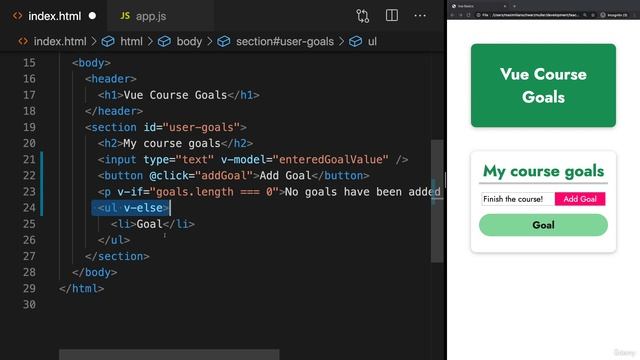Click the unsaved dot on index.html tab
This screenshot has width=640, height=360.
pyautogui.click(x=92, y=16)
